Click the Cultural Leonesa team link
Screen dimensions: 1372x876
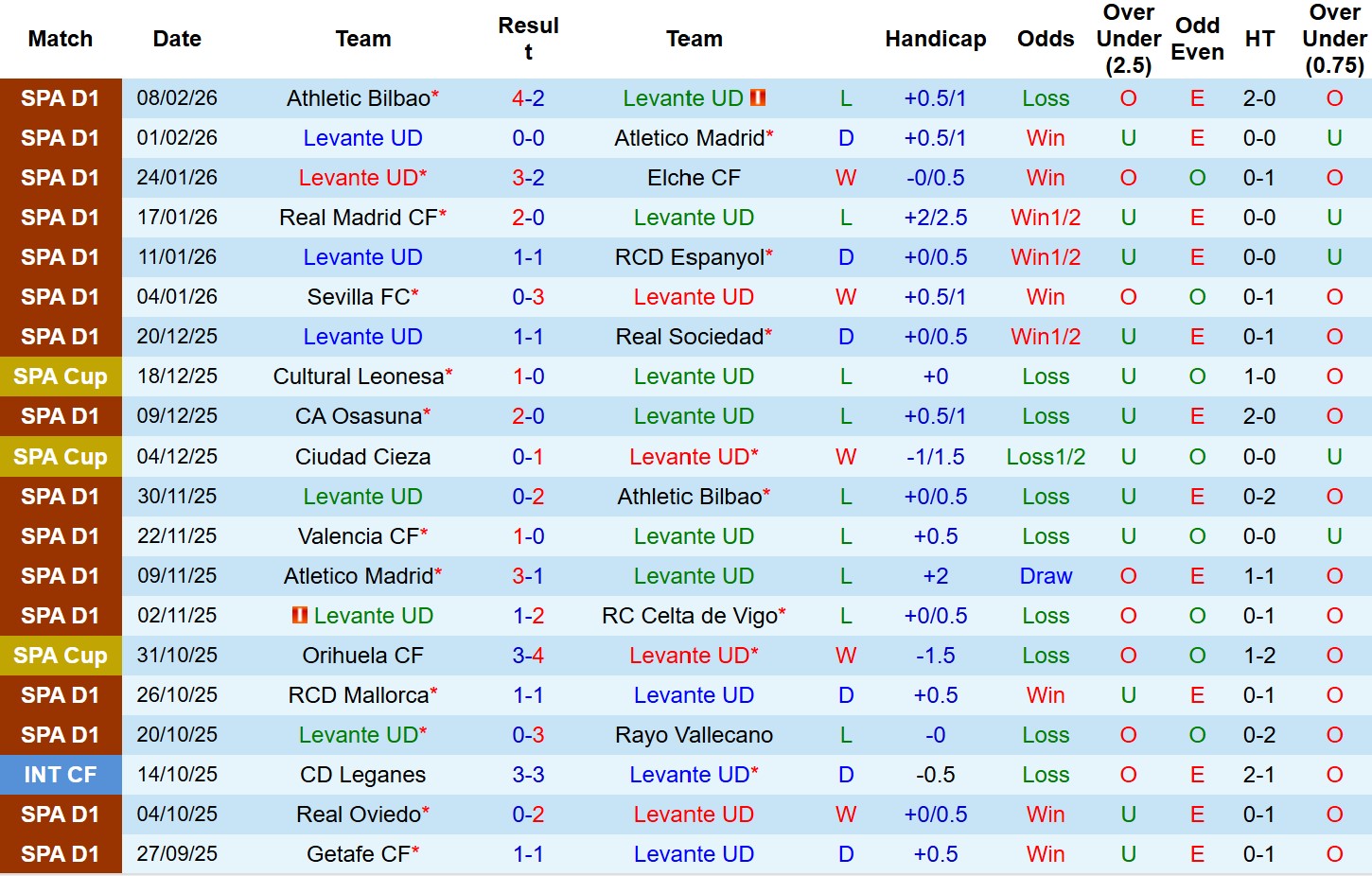click(359, 377)
